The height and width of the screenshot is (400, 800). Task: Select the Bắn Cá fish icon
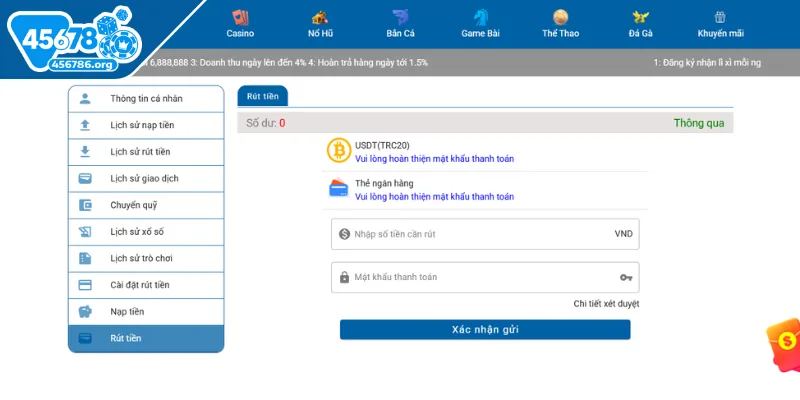tap(400, 17)
